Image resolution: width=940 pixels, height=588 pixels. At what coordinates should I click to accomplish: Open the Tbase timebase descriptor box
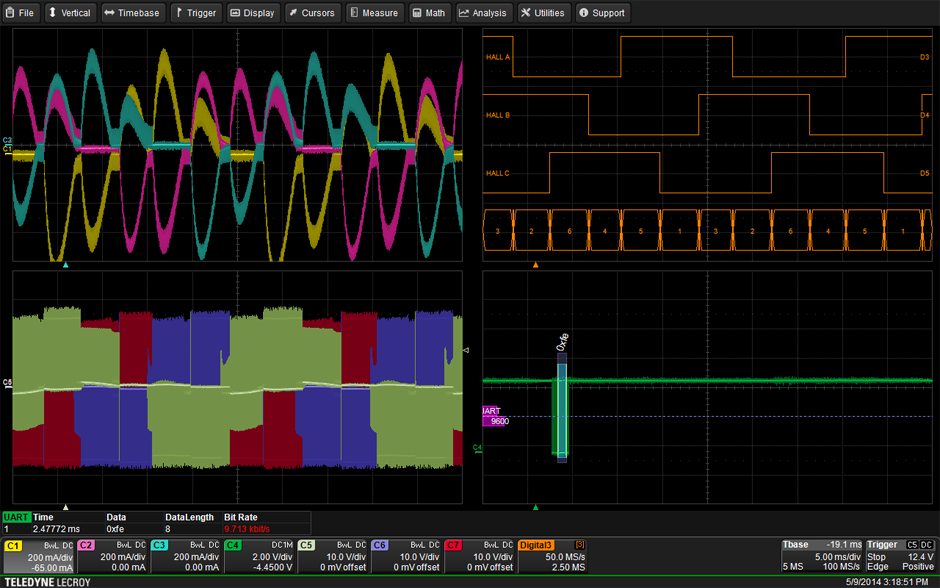pos(821,556)
